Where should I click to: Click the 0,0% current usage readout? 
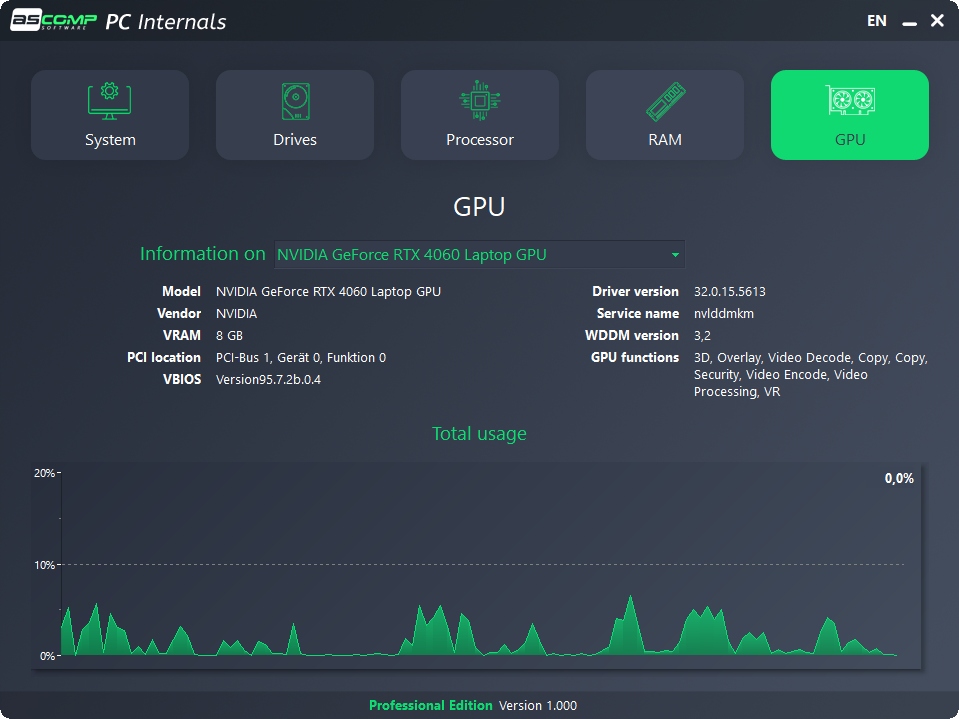pos(899,478)
